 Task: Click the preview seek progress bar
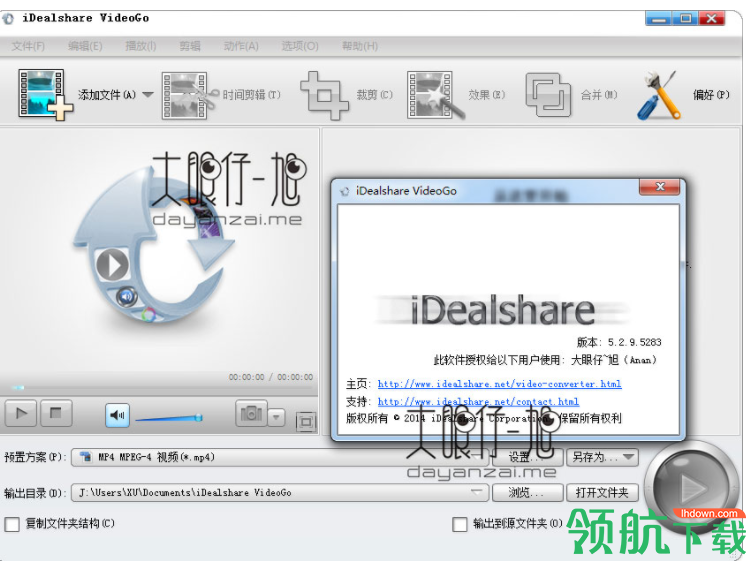click(159, 388)
